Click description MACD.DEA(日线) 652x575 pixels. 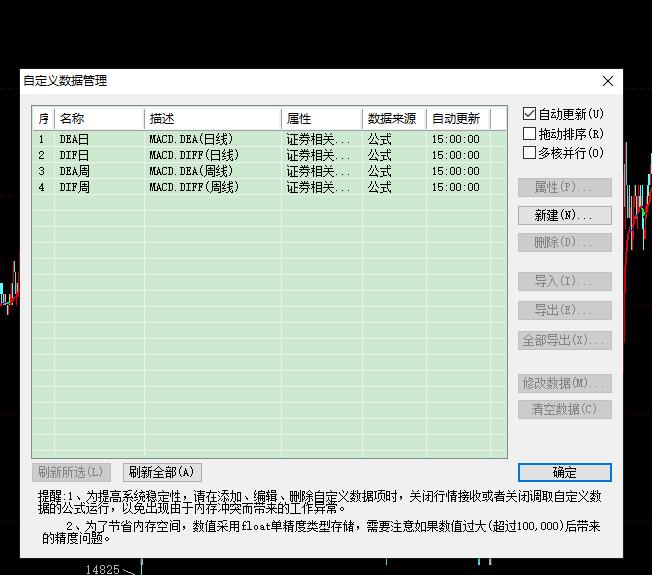click(191, 139)
